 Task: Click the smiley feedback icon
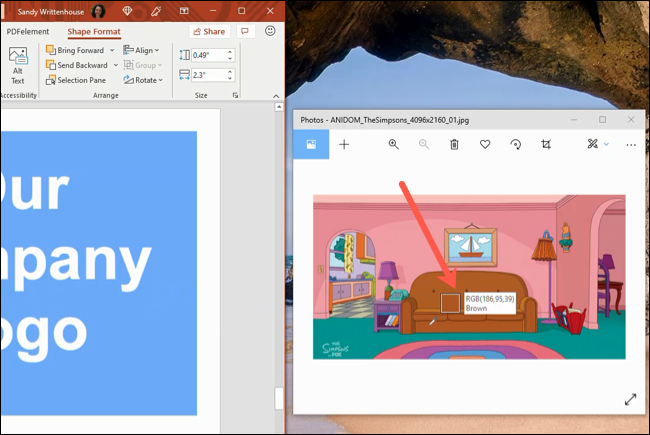pyautogui.click(x=270, y=31)
